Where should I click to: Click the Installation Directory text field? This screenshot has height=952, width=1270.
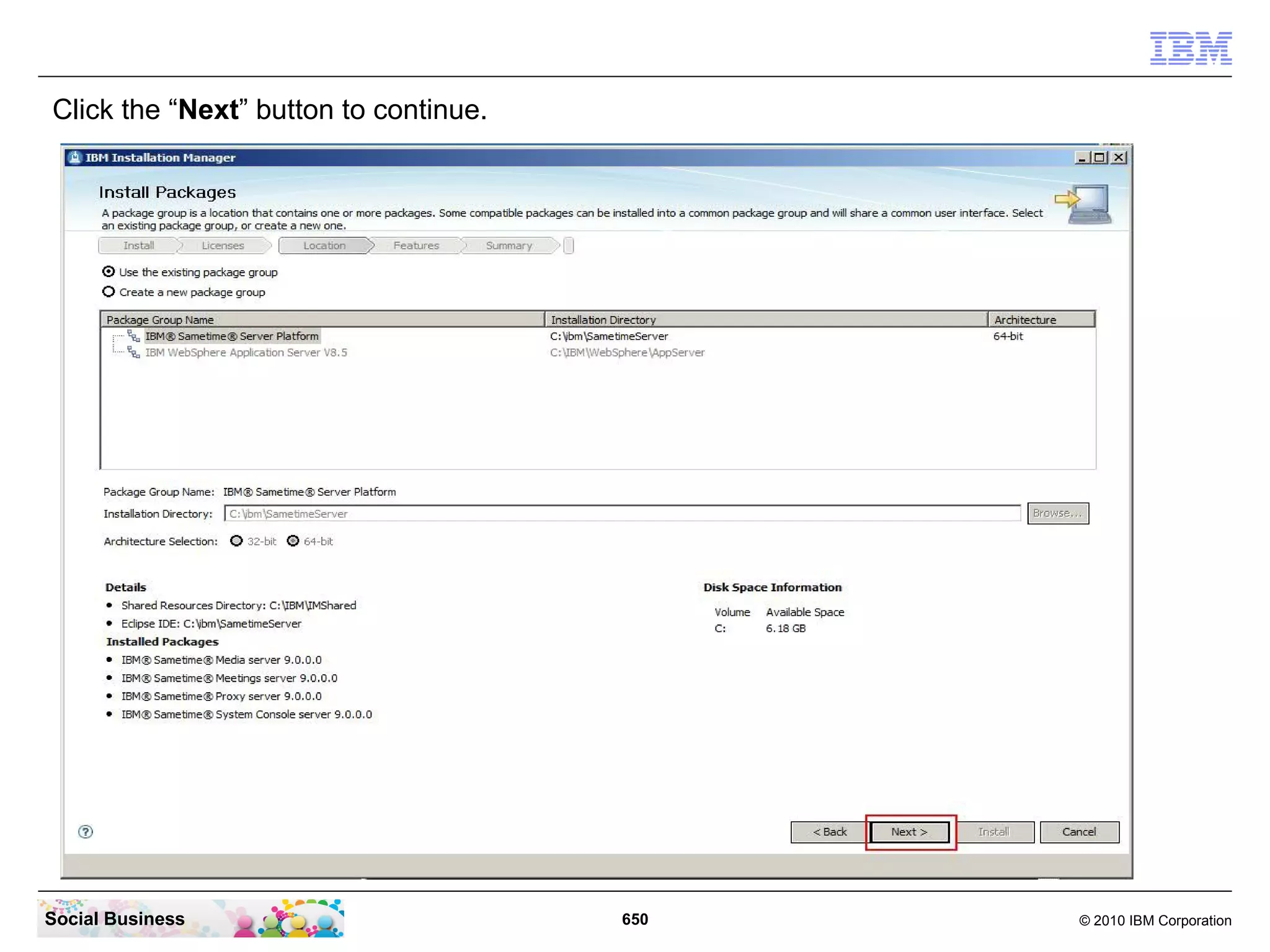(x=622, y=513)
